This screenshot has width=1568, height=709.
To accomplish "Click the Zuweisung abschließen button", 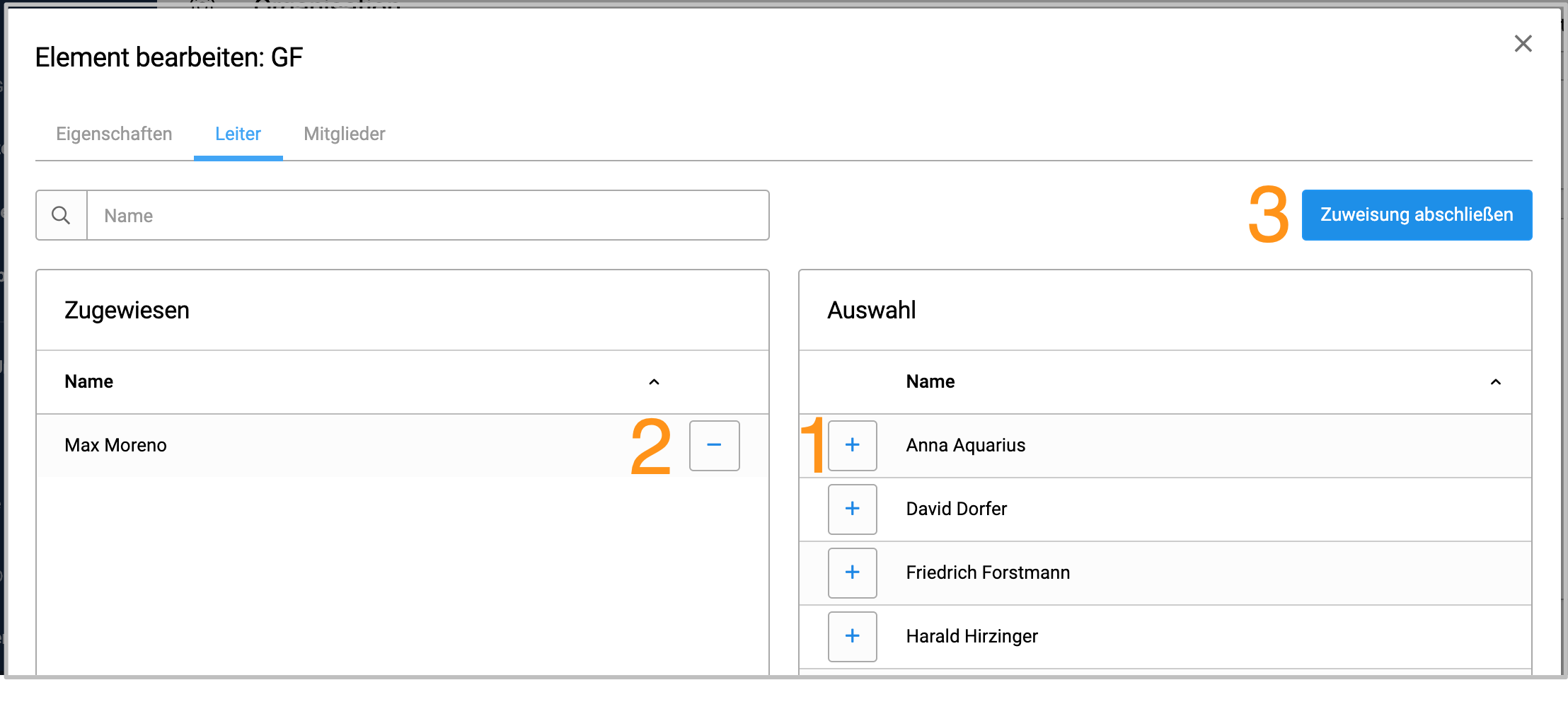I will 1417,214.
